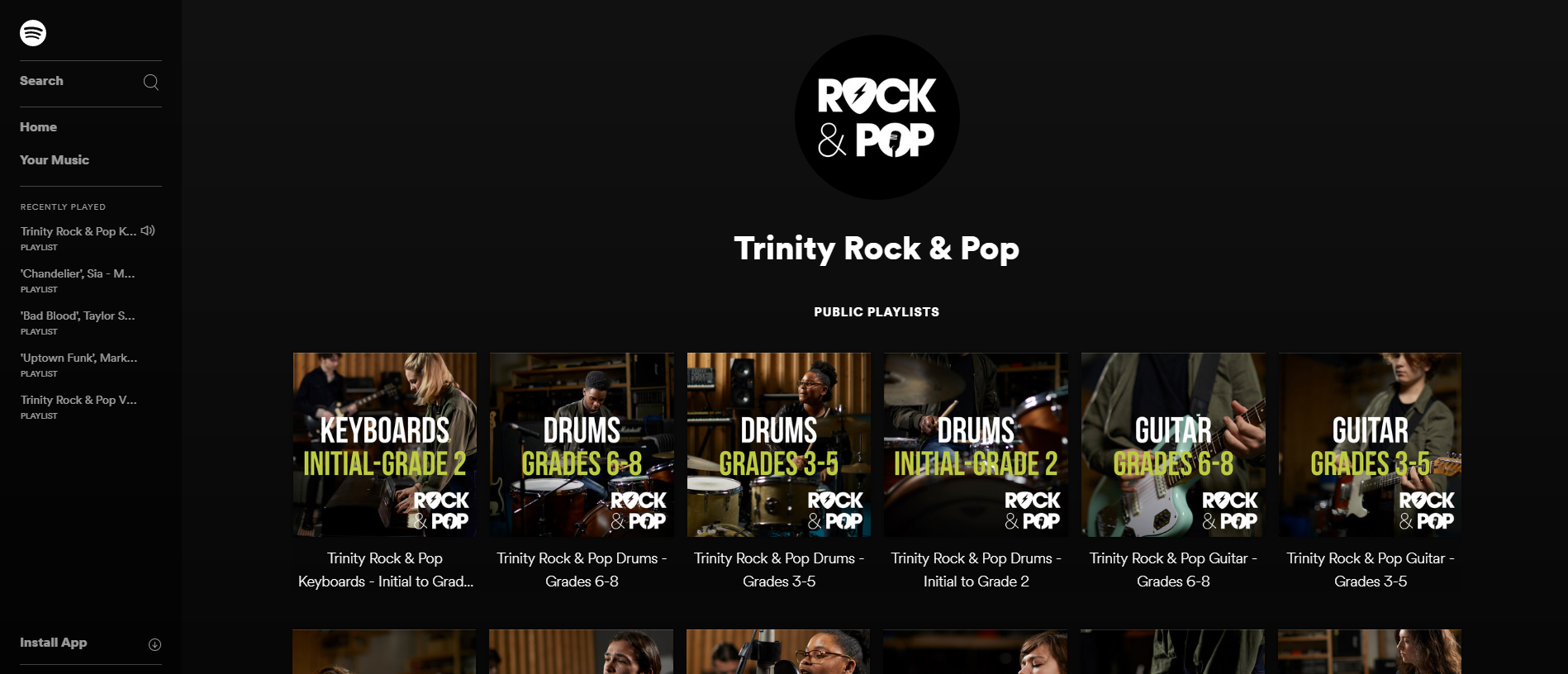This screenshot has width=1568, height=674.
Task: Open Guitar Grades 6-8 playlist cover
Action: click(x=1173, y=445)
